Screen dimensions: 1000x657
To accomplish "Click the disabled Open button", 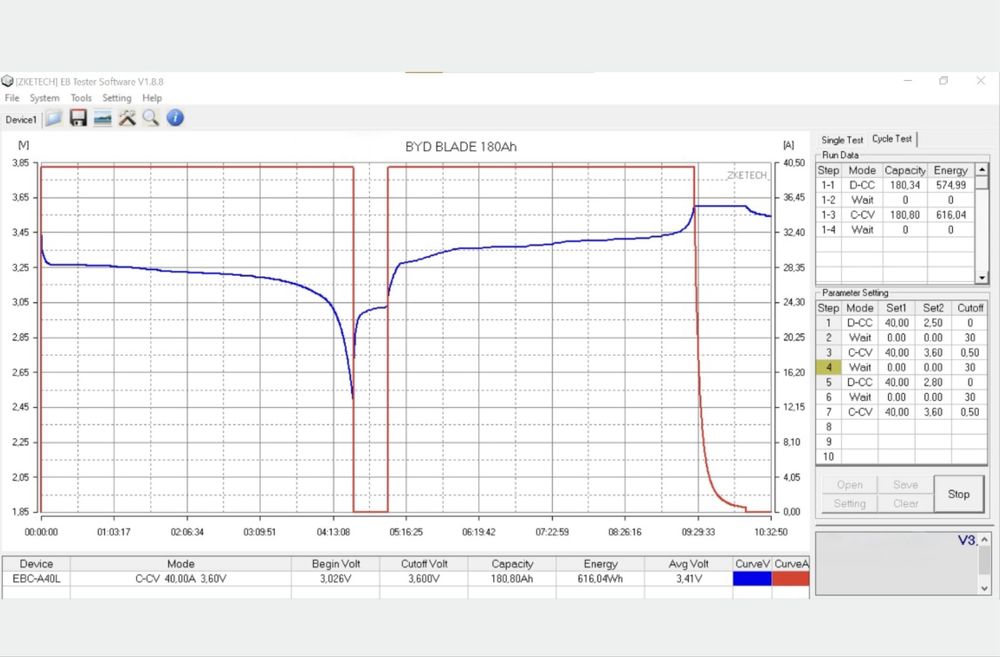I will tap(849, 485).
